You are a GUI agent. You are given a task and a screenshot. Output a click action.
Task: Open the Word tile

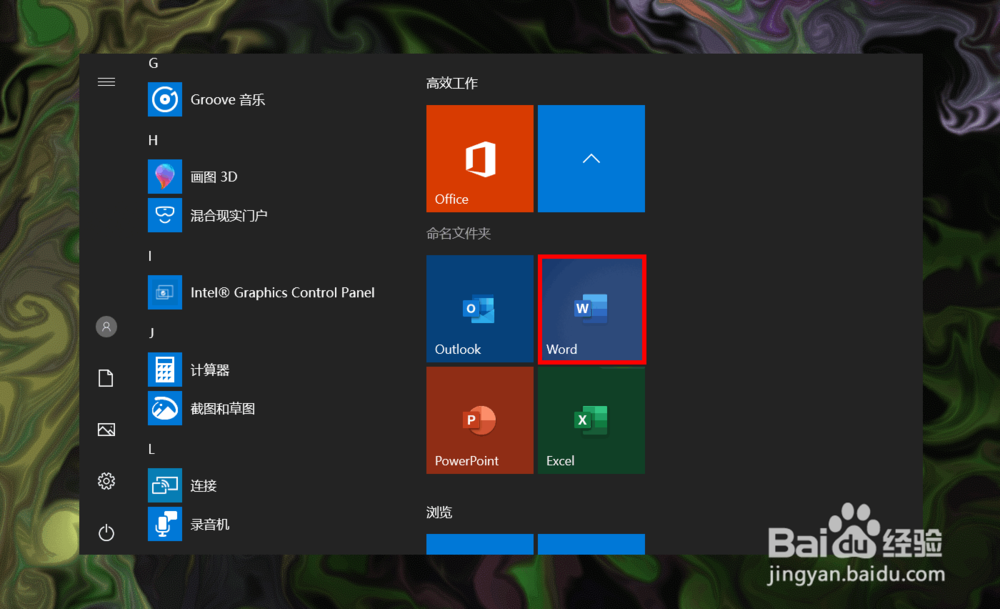(x=591, y=309)
